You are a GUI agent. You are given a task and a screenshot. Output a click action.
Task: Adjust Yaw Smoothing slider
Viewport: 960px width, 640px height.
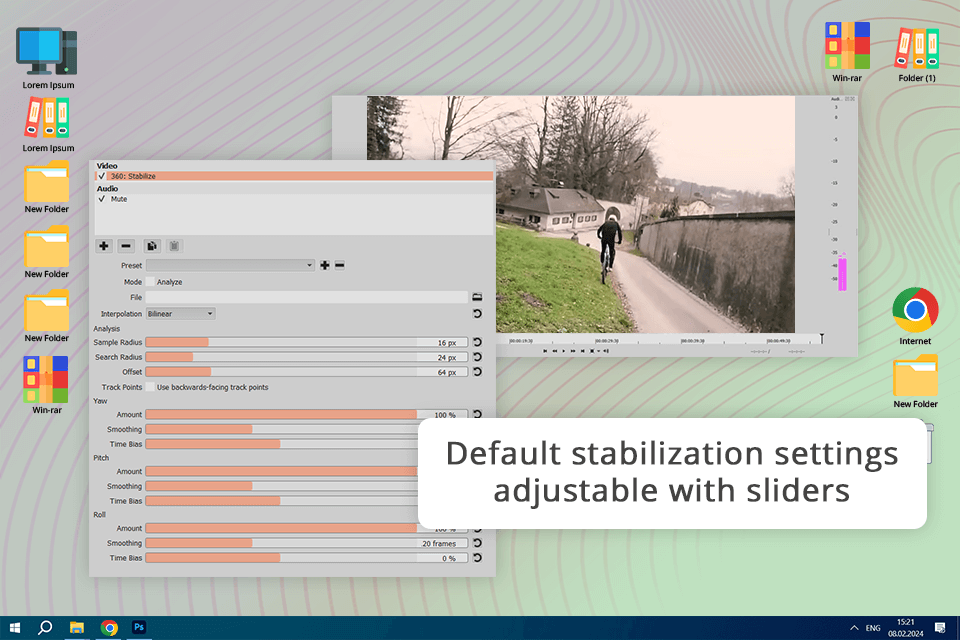(282, 429)
